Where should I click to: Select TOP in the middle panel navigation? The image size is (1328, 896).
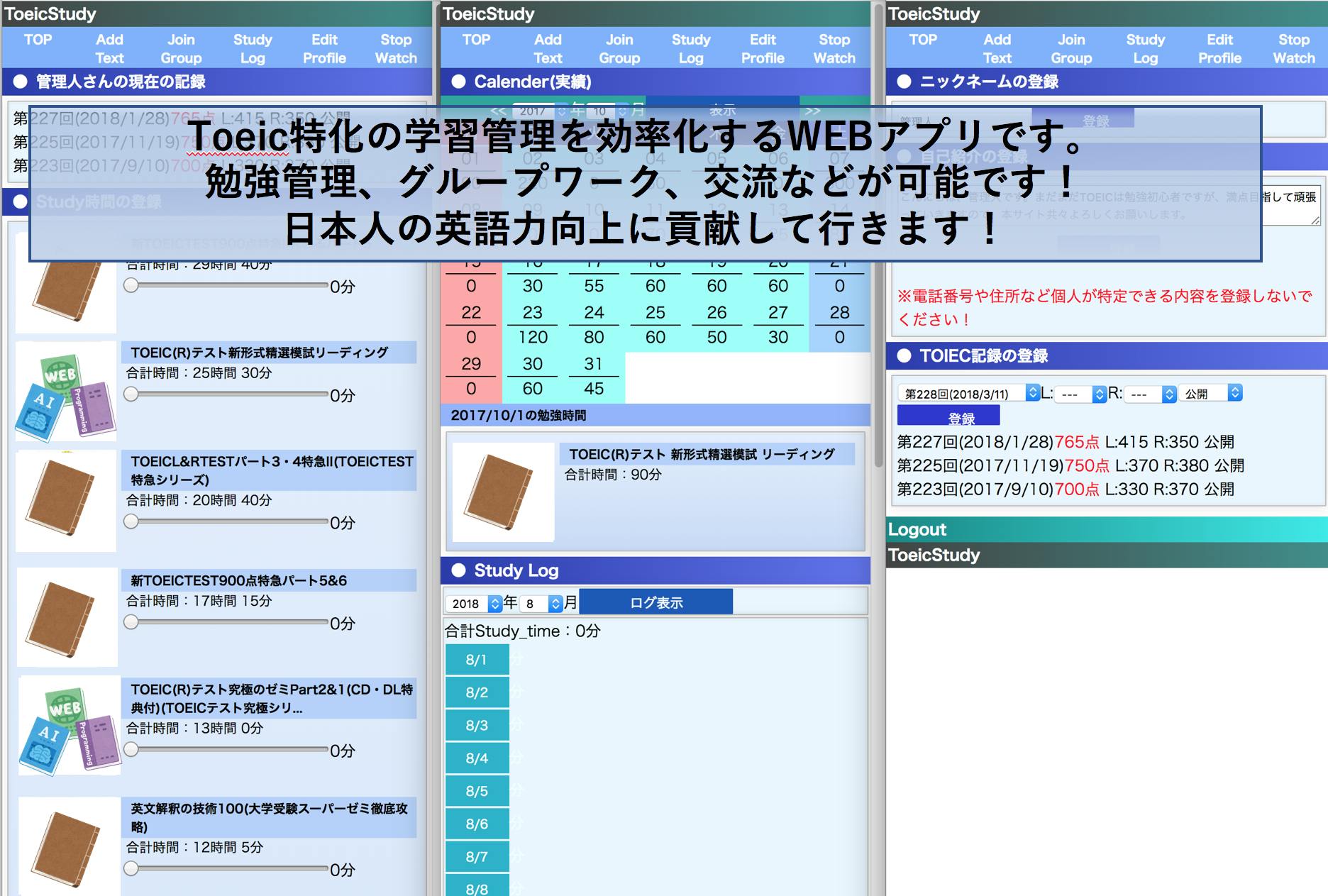point(476,40)
